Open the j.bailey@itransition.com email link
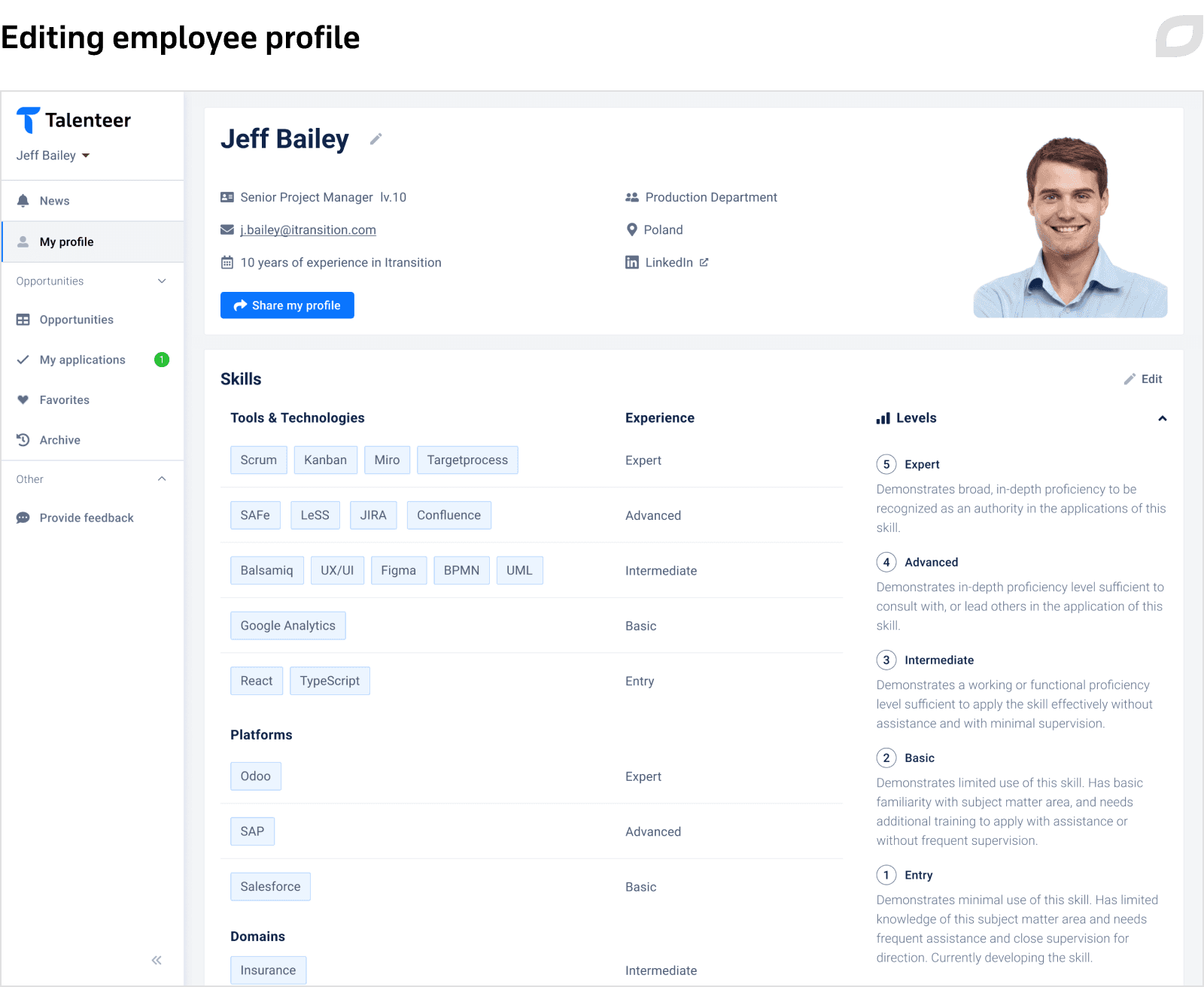The width and height of the screenshot is (1204, 987). tap(308, 230)
